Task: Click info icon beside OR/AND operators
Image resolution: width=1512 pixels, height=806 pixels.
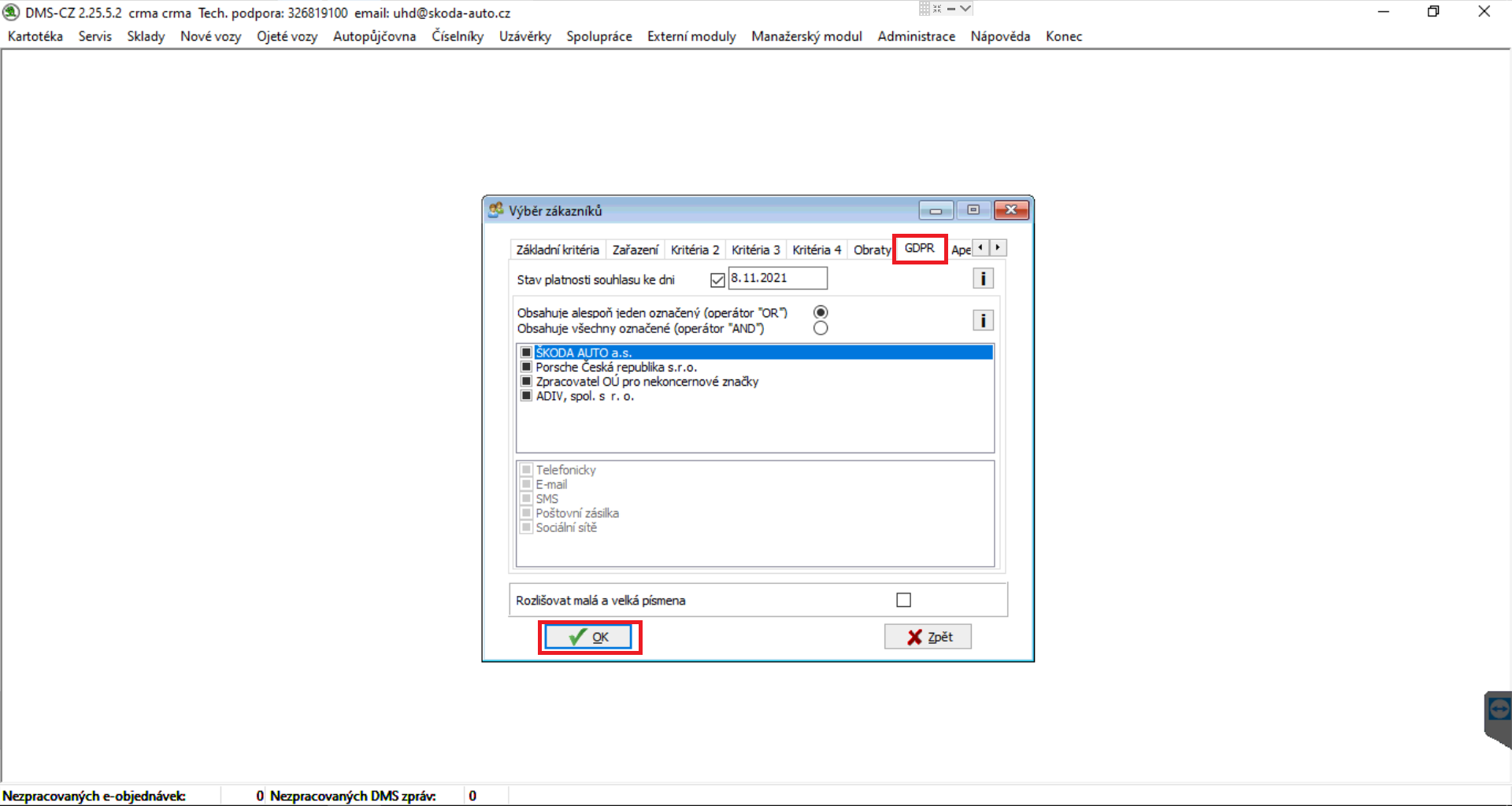Action: click(x=982, y=320)
